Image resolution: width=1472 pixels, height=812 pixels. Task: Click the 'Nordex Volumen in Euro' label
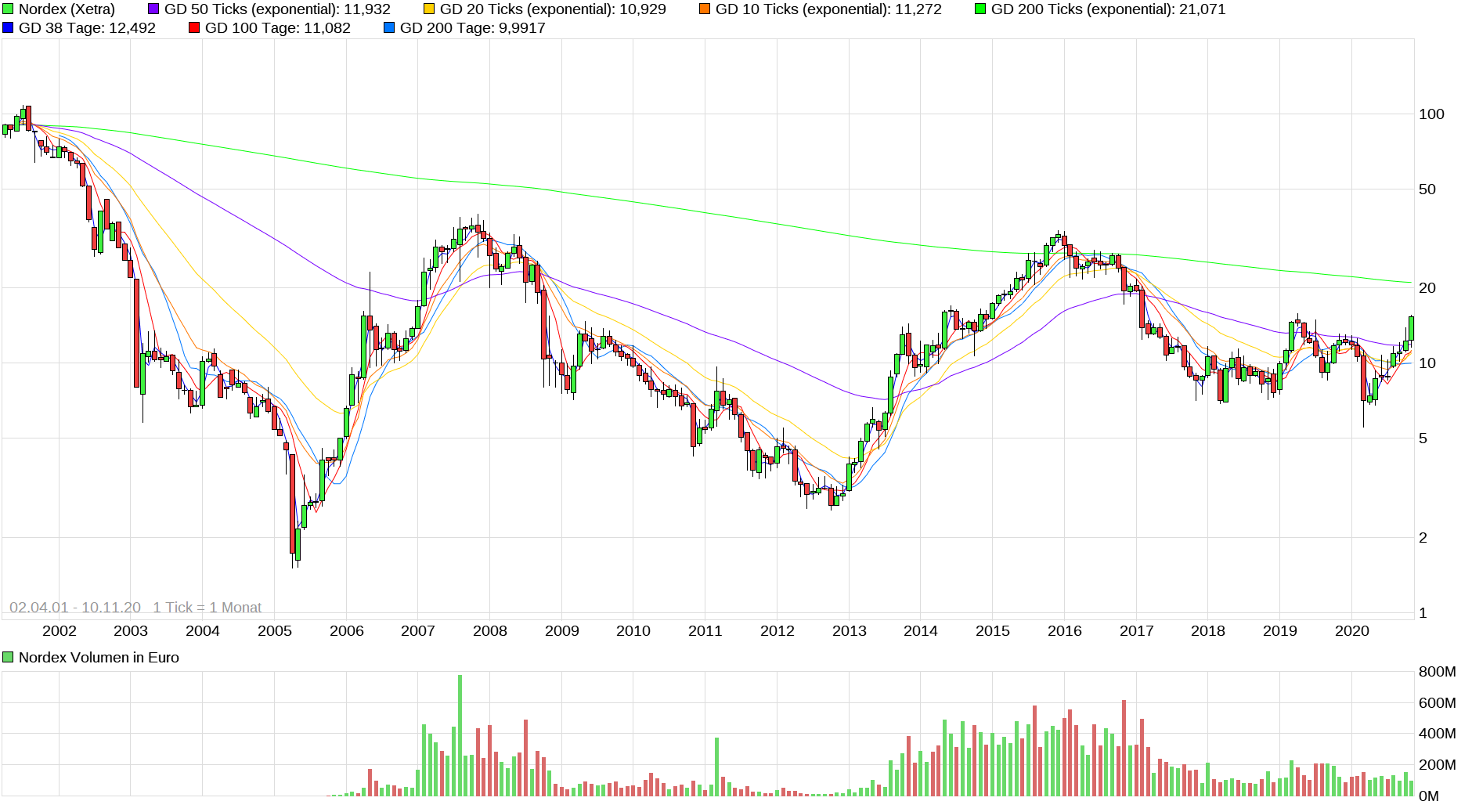point(99,658)
